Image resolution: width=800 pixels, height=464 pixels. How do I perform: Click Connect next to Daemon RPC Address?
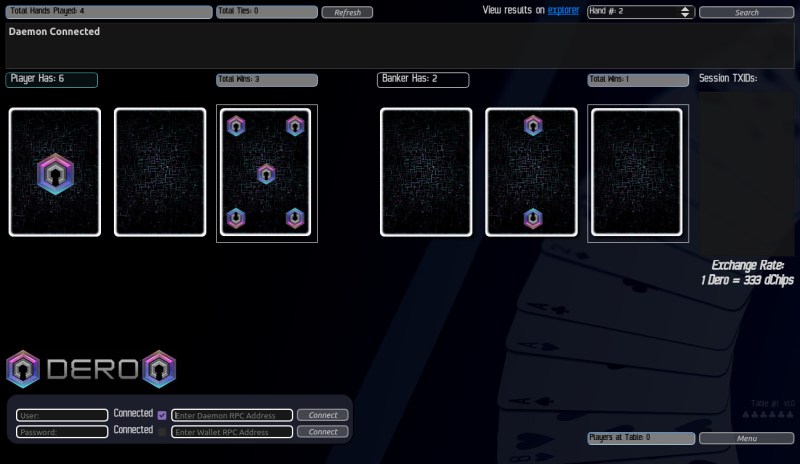[x=322, y=415]
